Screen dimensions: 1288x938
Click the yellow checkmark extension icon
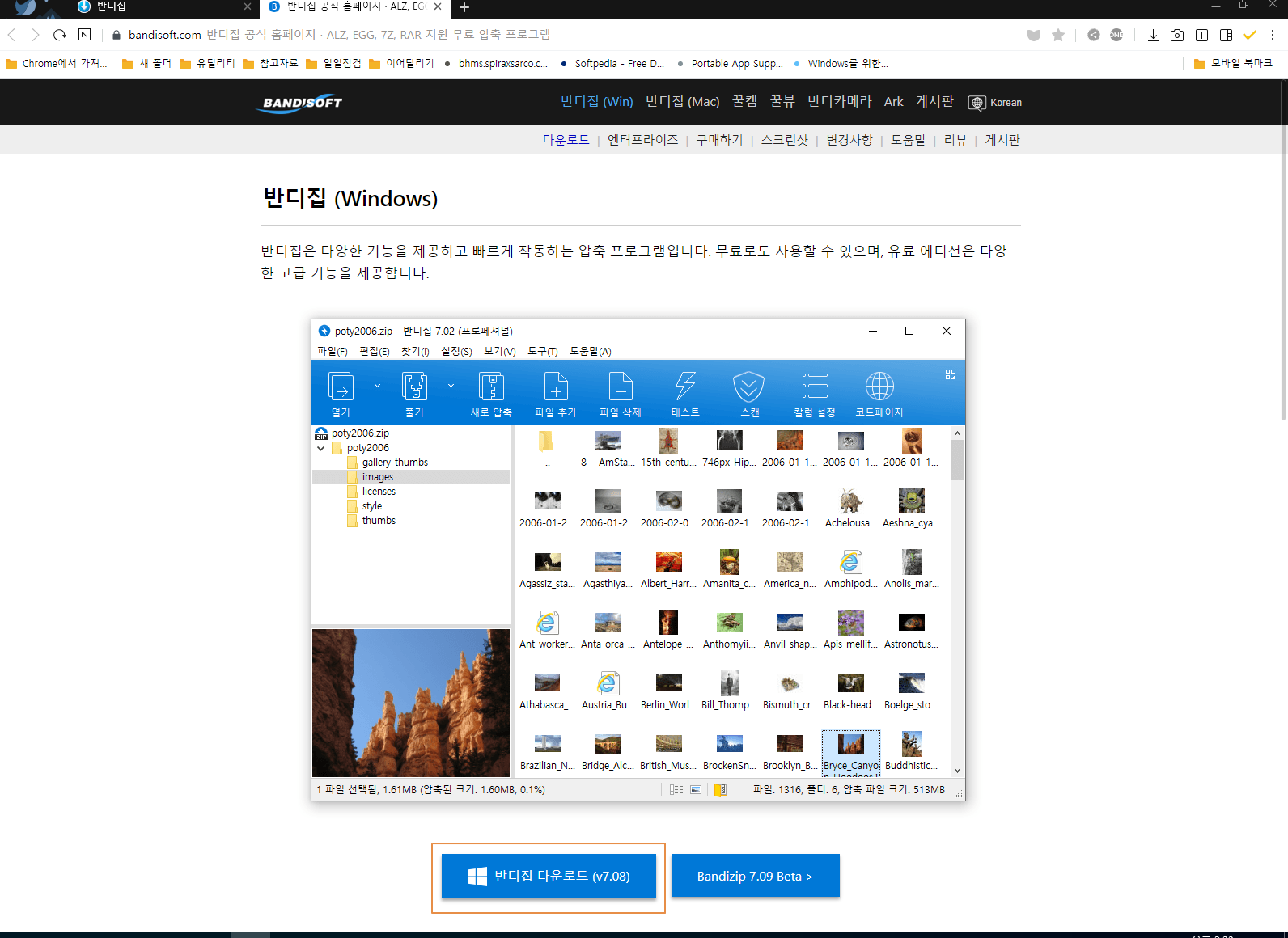click(x=1250, y=35)
